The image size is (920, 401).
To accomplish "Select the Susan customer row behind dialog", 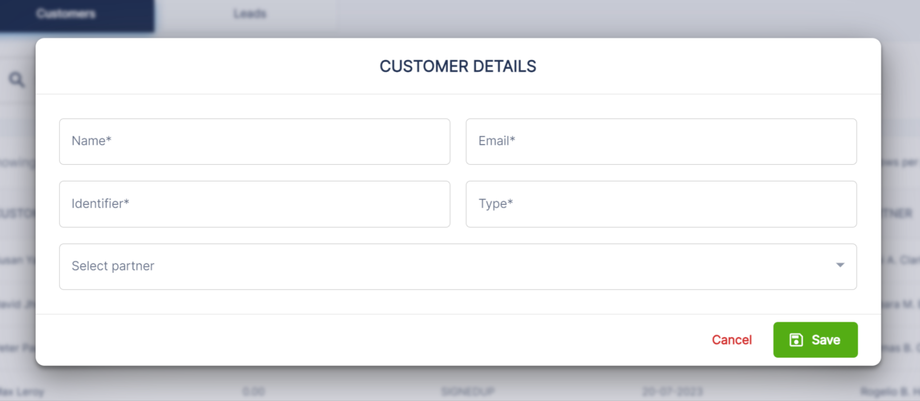I will 17,260.
